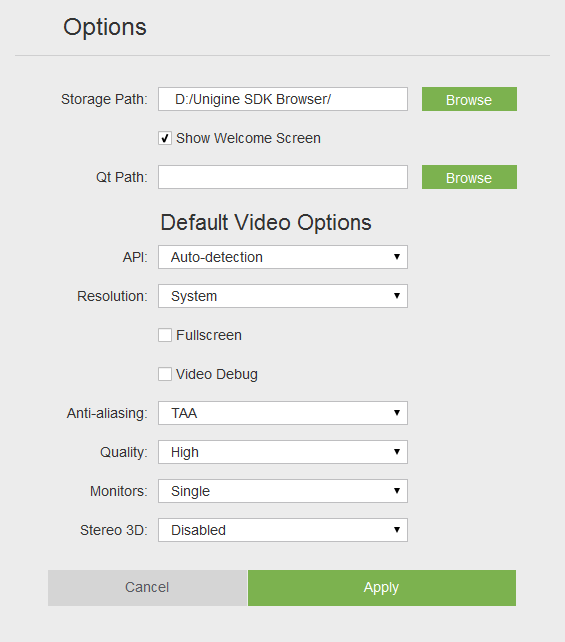Click the arrow of the API dropdown
The width and height of the screenshot is (565, 642).
point(397,257)
